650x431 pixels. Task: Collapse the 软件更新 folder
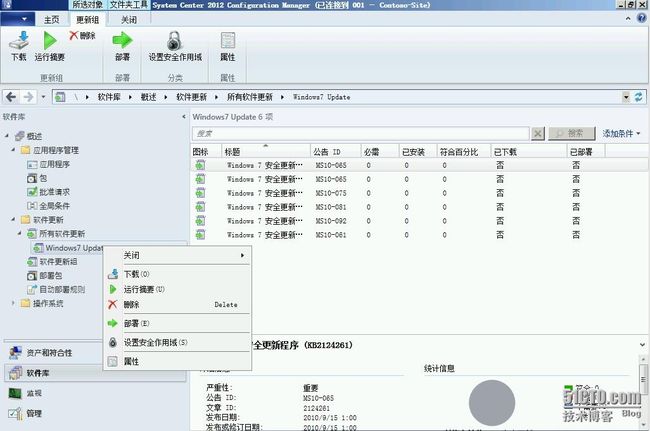point(13,219)
